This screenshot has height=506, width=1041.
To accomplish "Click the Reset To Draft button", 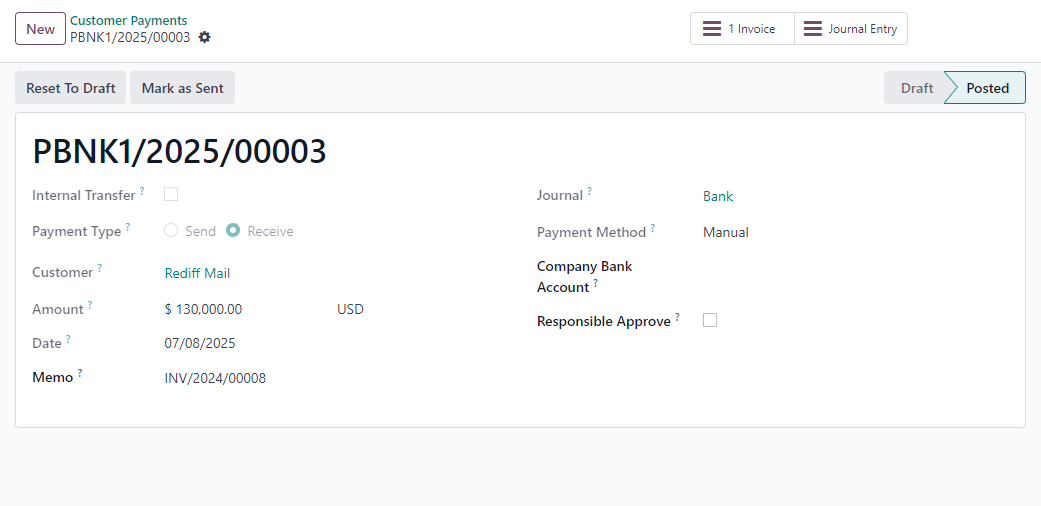I will tap(70, 88).
